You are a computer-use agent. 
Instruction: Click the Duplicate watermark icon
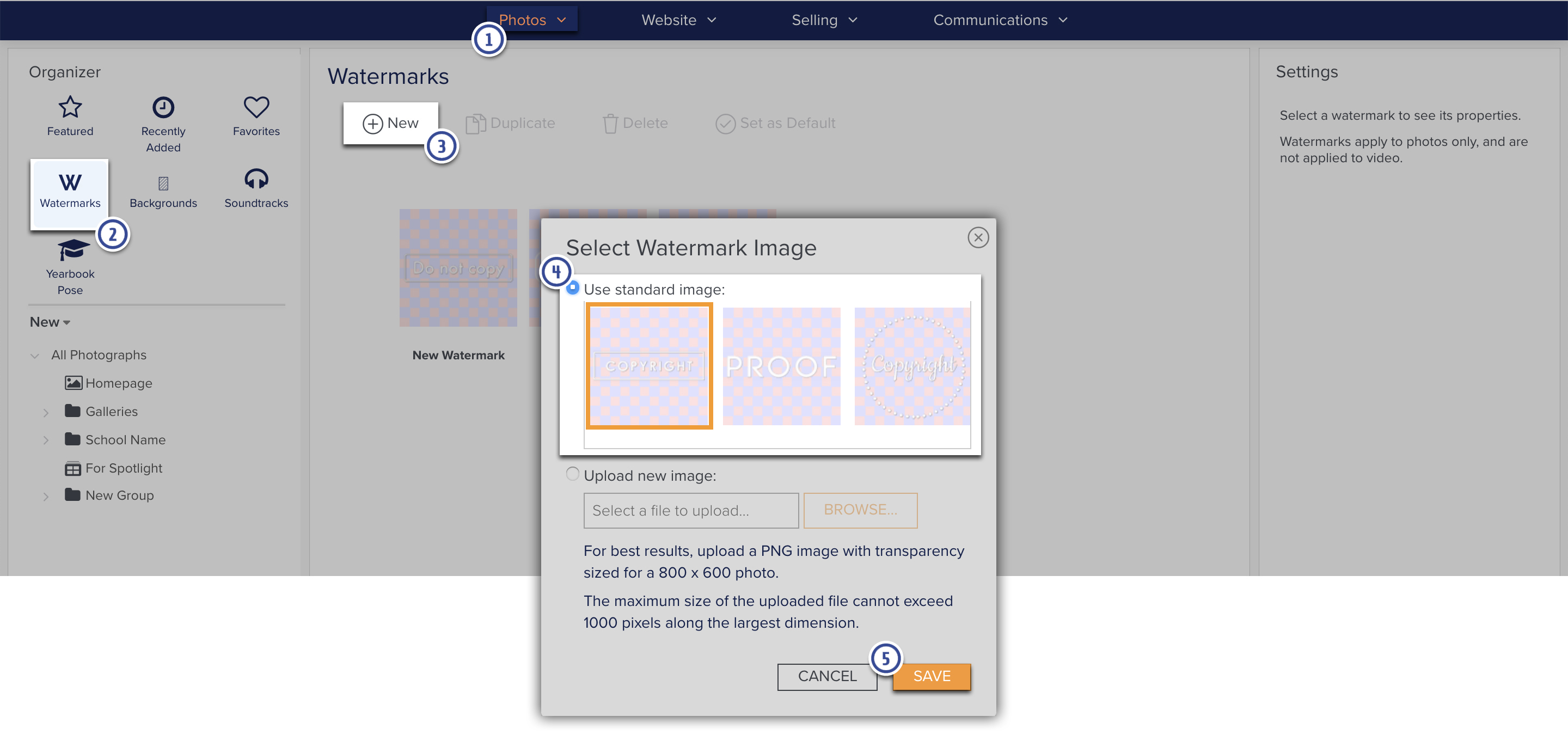pyautogui.click(x=510, y=123)
